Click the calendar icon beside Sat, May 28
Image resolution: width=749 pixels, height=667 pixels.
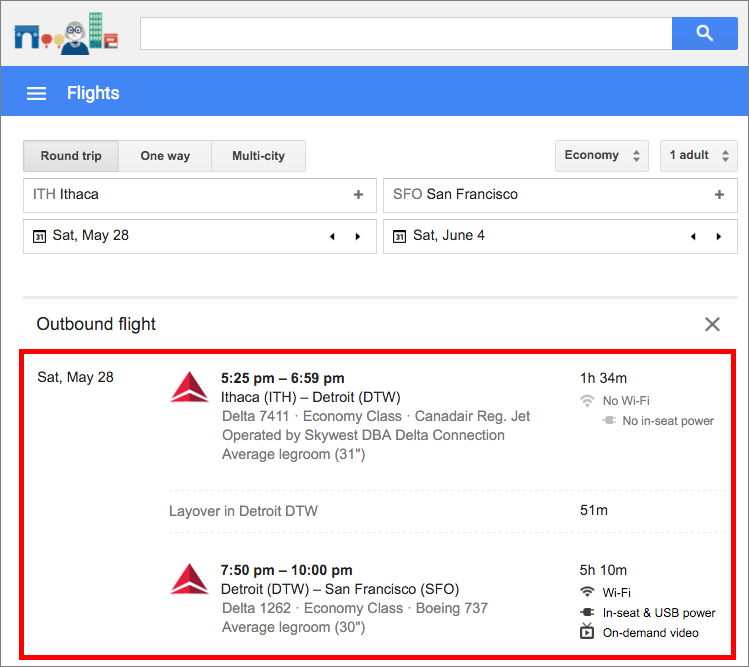click(39, 236)
